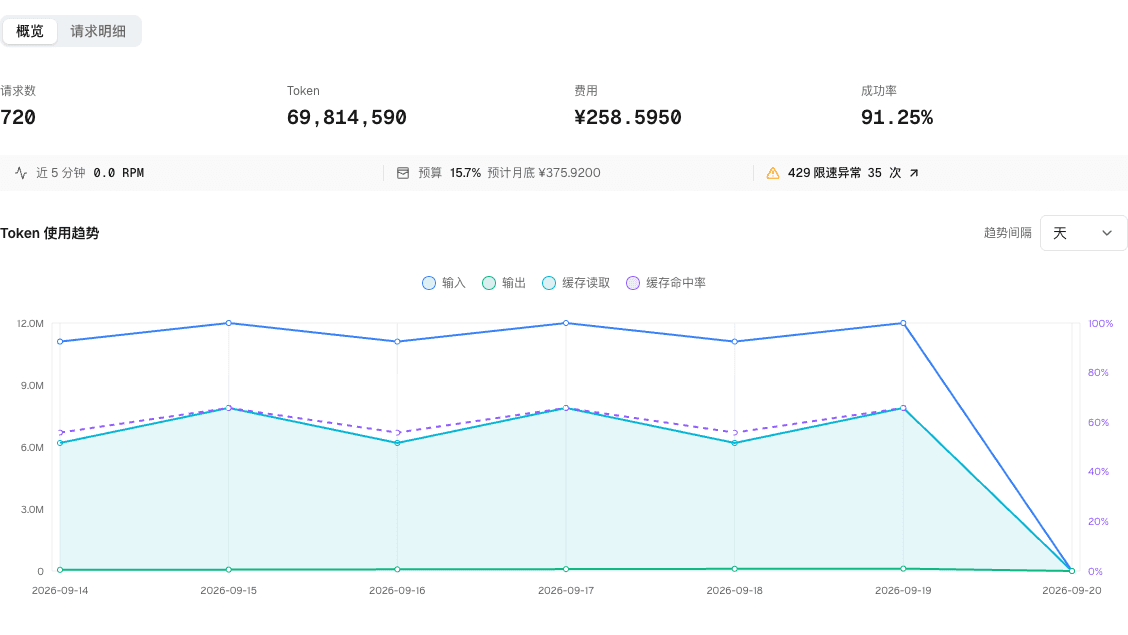This screenshot has height=635, width=1128.
Task: Switch to the 概览 tab
Action: click(x=29, y=31)
